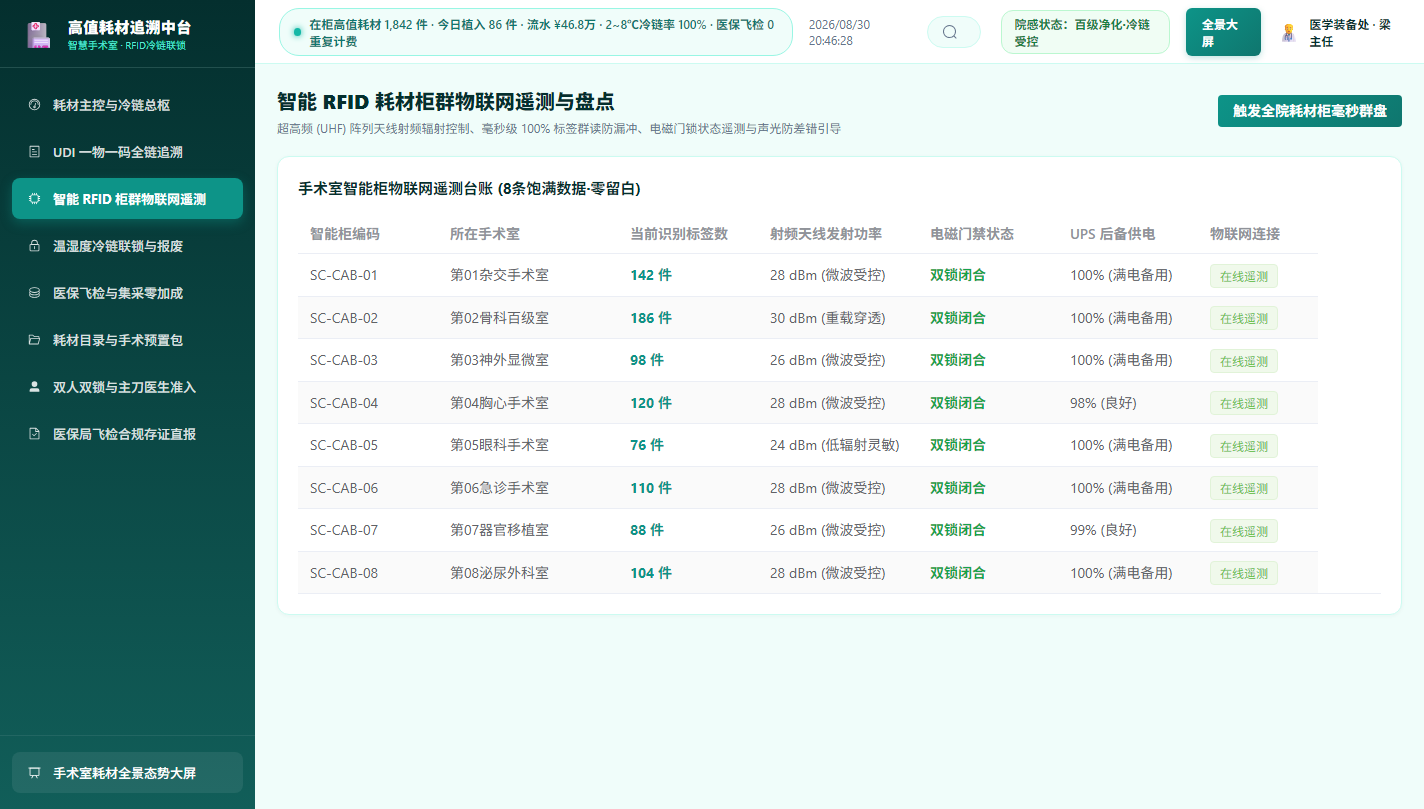
Task: Click the 全景大屏 button
Action: 1223,32
